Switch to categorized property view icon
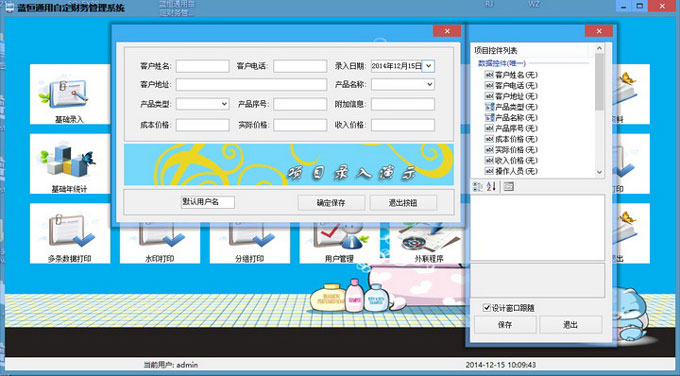 (477, 187)
